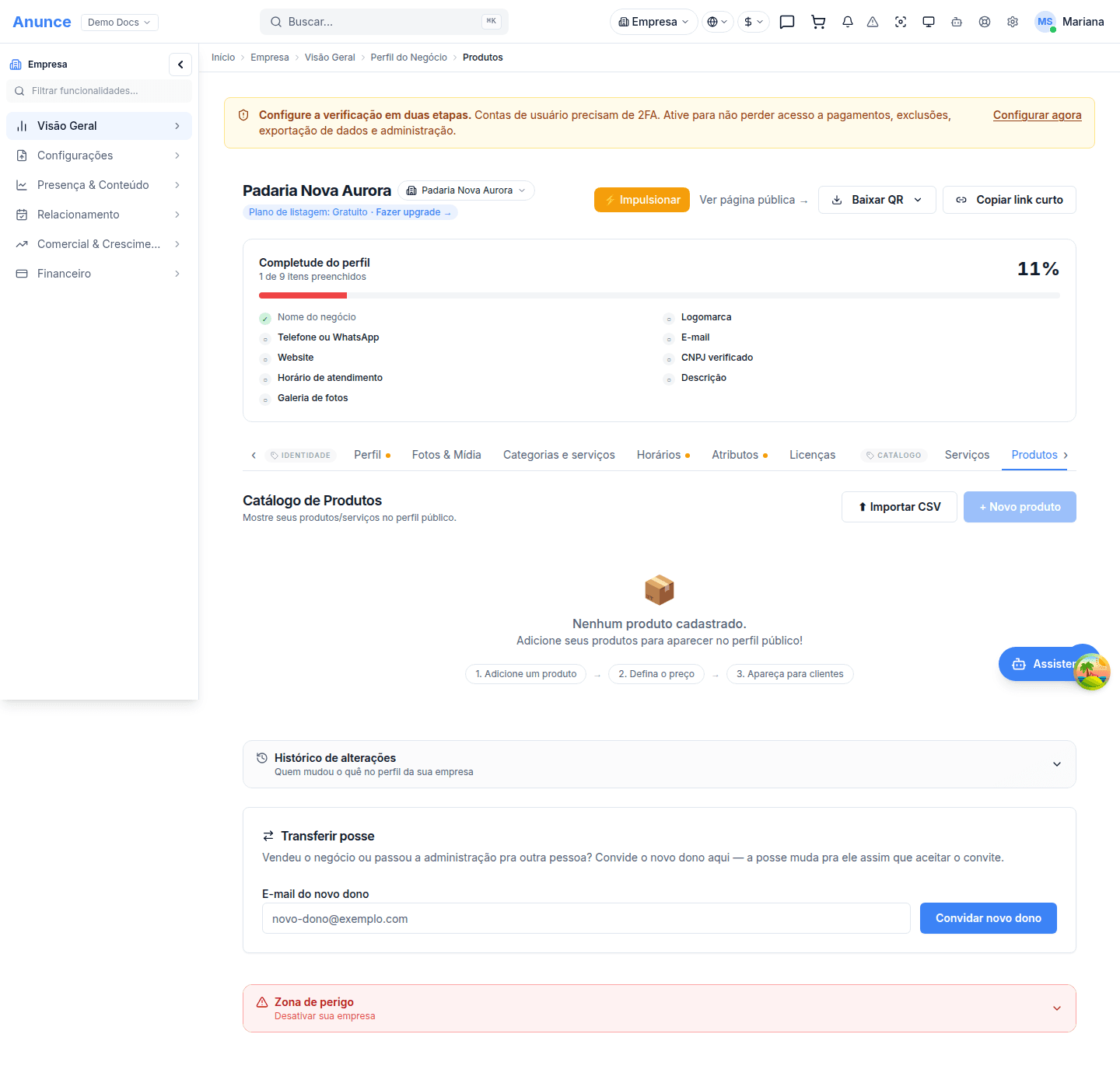Screen dimensions: 1120x1076
Task: Open the shopping cart icon
Action: [x=818, y=22]
